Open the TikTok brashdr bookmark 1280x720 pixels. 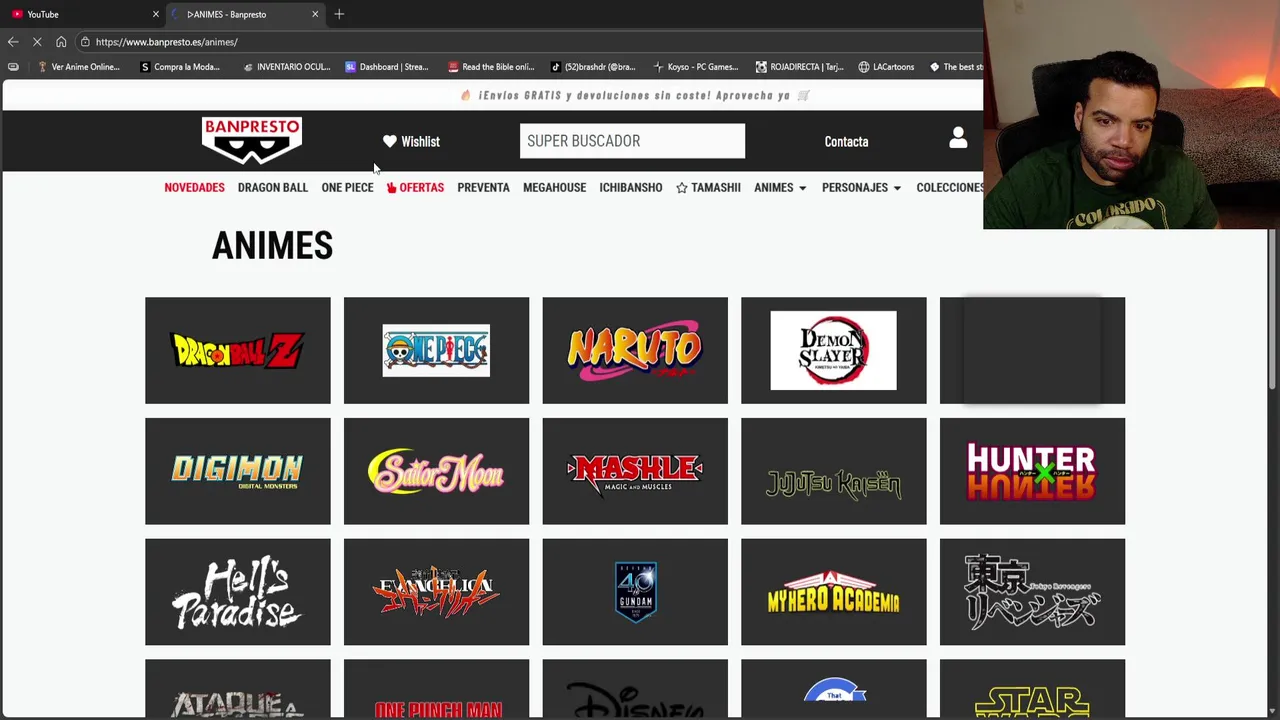click(593, 67)
